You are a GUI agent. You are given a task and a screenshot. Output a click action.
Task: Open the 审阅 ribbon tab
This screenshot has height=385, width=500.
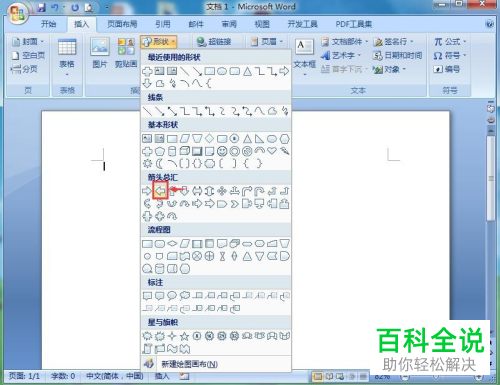click(229, 24)
